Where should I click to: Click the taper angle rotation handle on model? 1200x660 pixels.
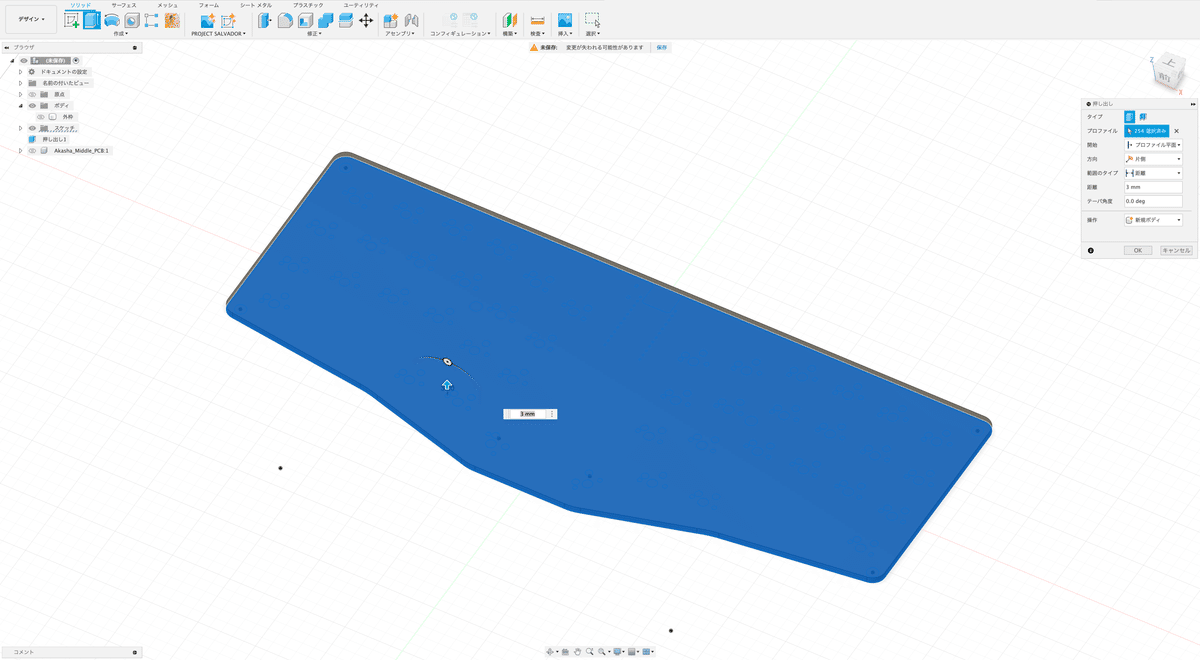click(447, 360)
